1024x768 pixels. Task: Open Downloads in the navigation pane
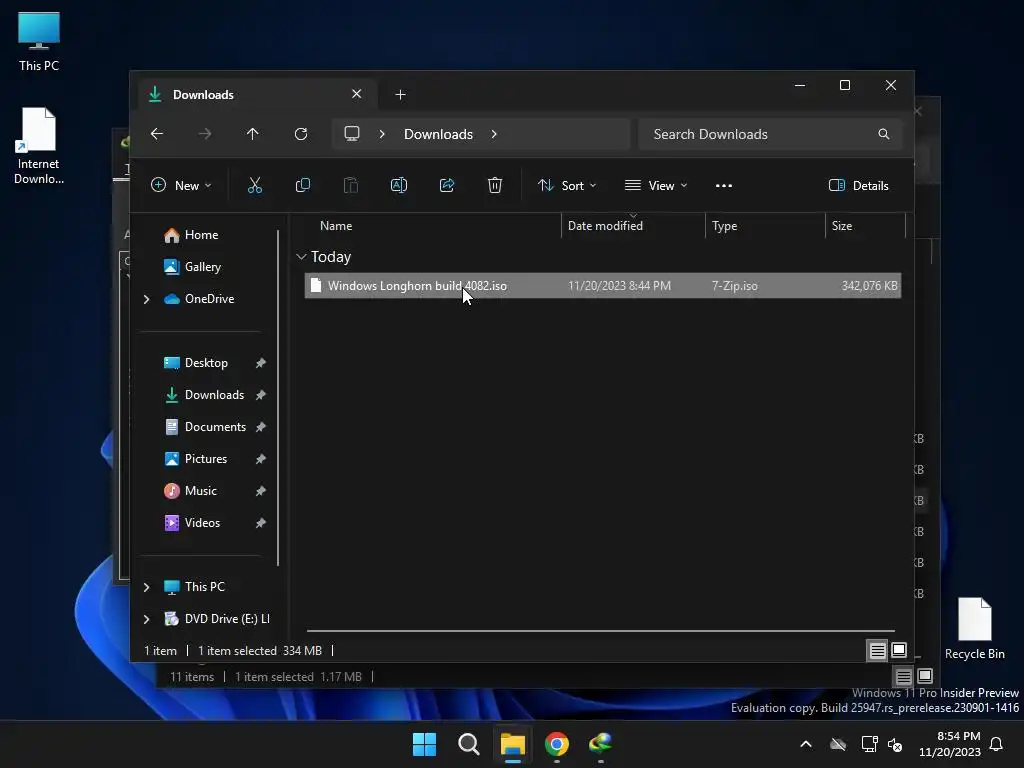tap(214, 395)
